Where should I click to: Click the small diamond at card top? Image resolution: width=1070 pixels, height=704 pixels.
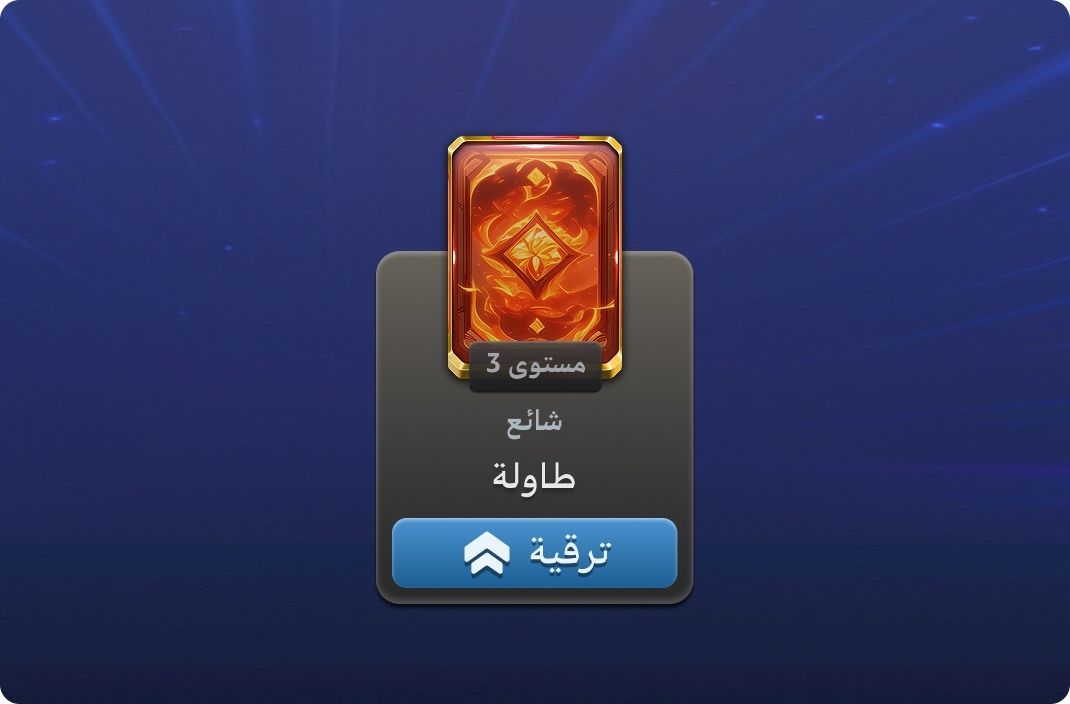pos(538,177)
